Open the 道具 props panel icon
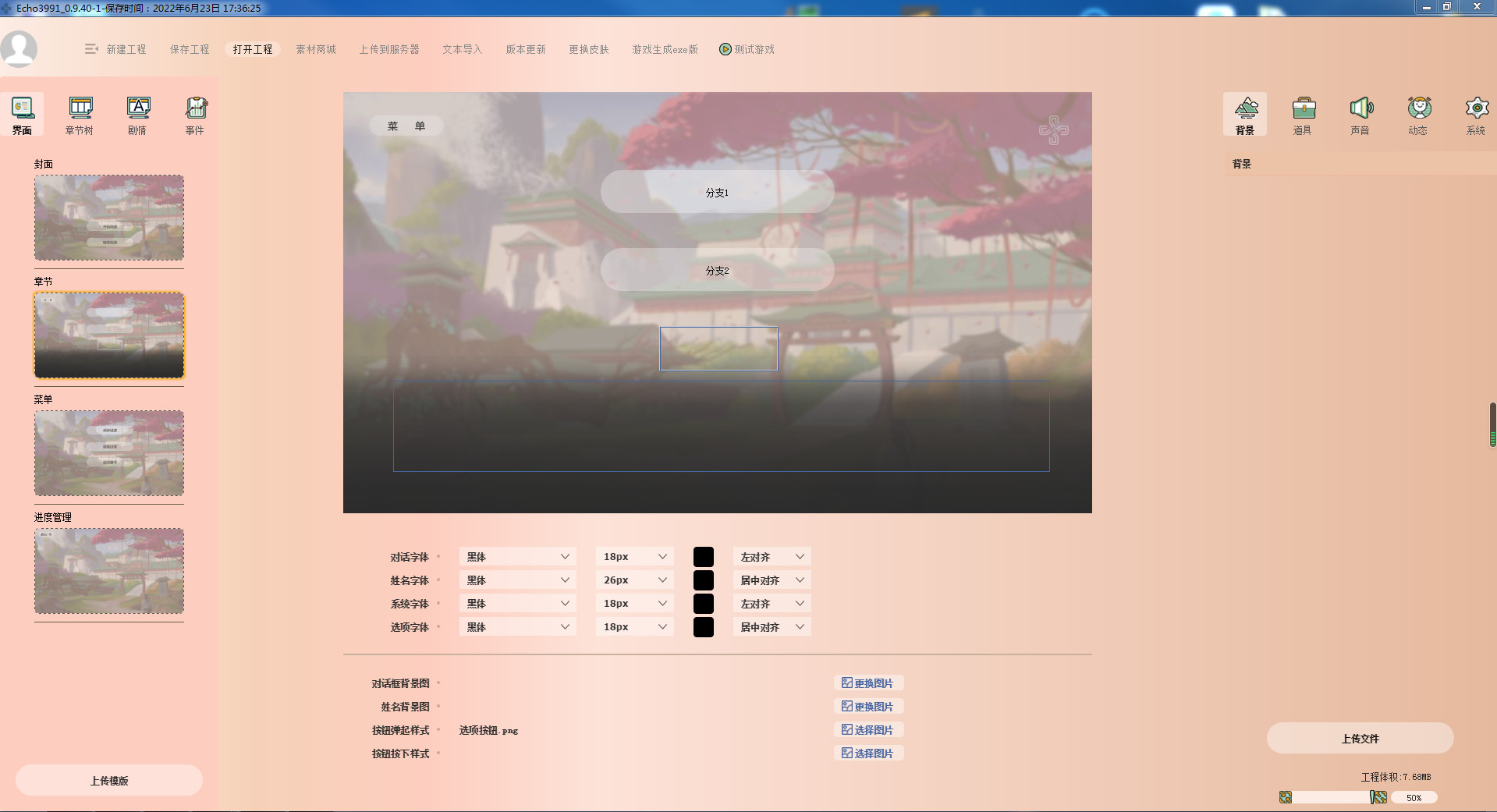The image size is (1497, 812). pos(1303,114)
